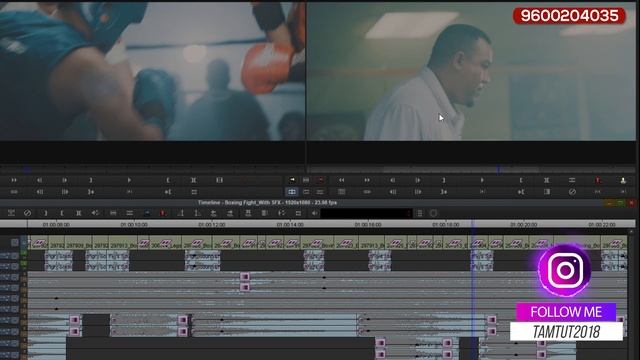Click the source monitor position bar
Image resolution: width=640 pixels, height=360 pixels.
[152, 169]
